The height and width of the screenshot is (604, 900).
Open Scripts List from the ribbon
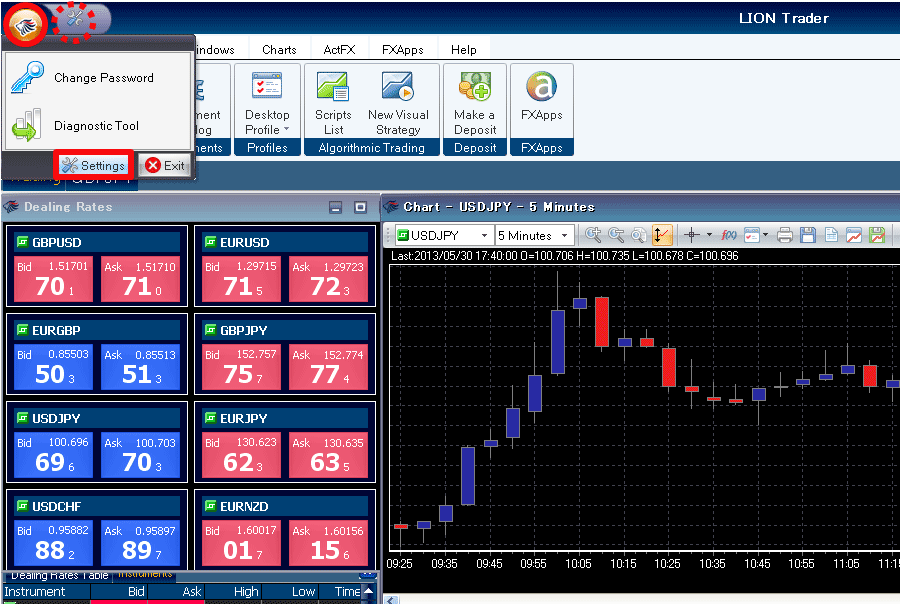(333, 104)
